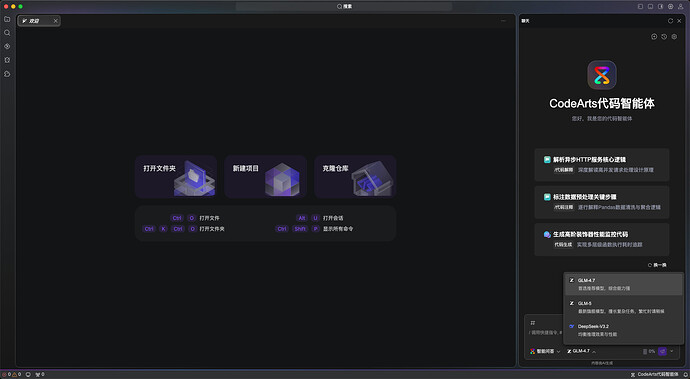Open the Debug icon in activity bar
690x379 pixels.
[x=7, y=60]
